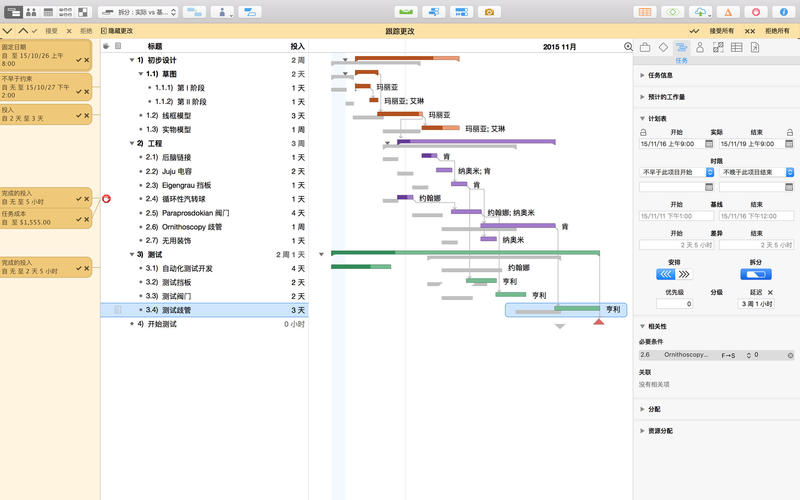Go to next change with down chevron
The width and height of the screenshot is (800, 500).
click(x=7, y=31)
